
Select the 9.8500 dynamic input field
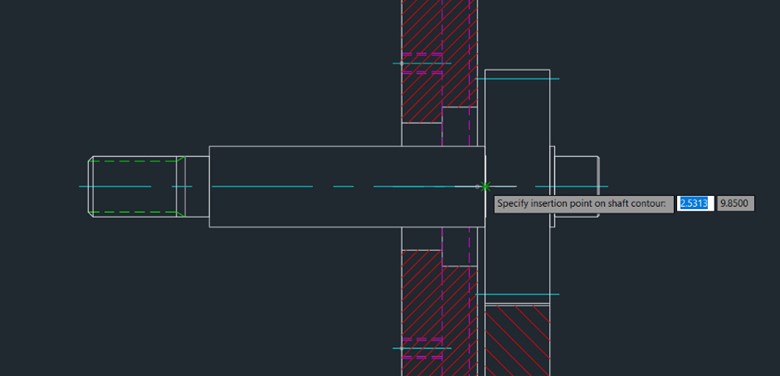[x=735, y=203]
